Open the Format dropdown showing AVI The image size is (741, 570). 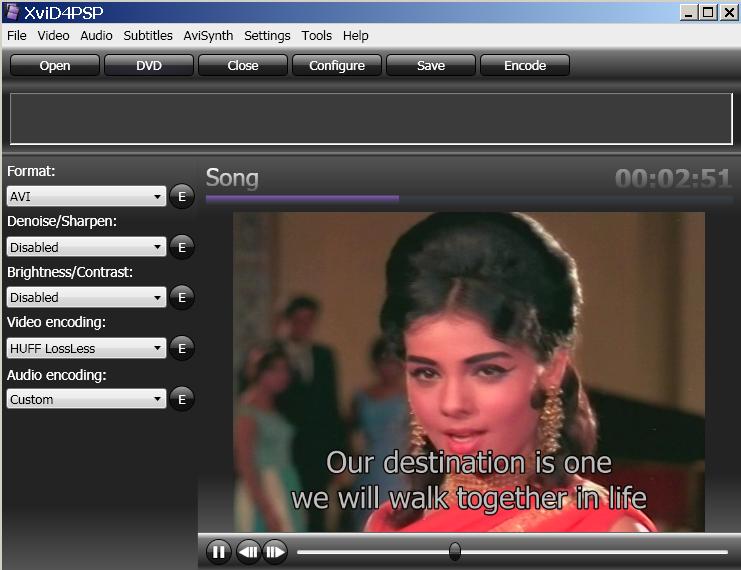86,196
